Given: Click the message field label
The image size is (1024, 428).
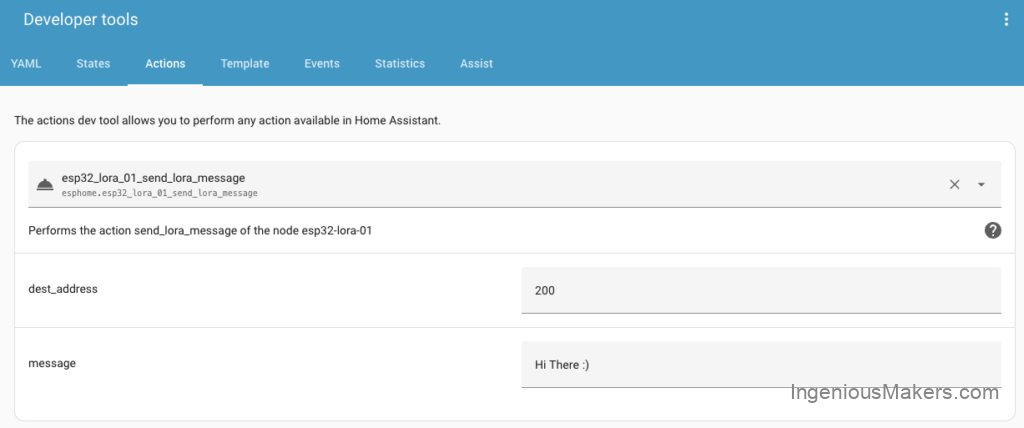Looking at the screenshot, I should (x=52, y=363).
